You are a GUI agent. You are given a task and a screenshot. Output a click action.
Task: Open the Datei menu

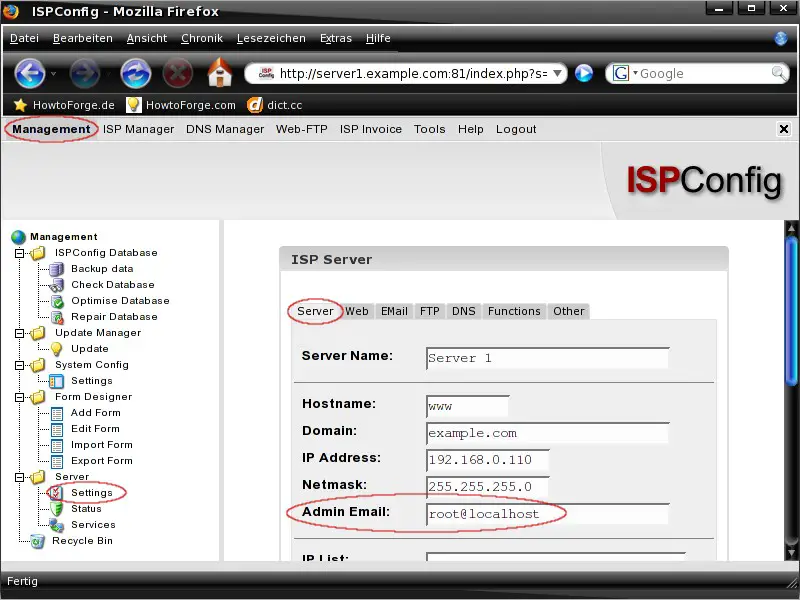tap(24, 38)
